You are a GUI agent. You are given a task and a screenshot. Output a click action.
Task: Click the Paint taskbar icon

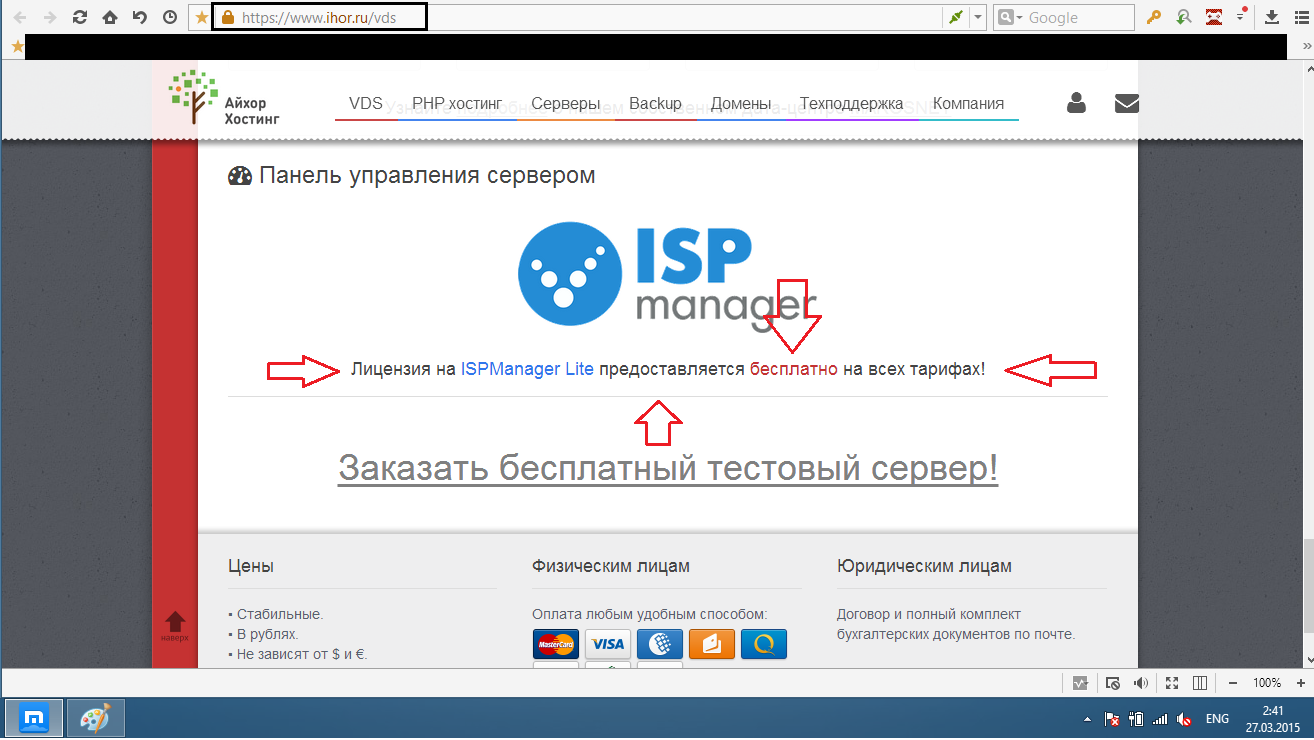(x=96, y=719)
